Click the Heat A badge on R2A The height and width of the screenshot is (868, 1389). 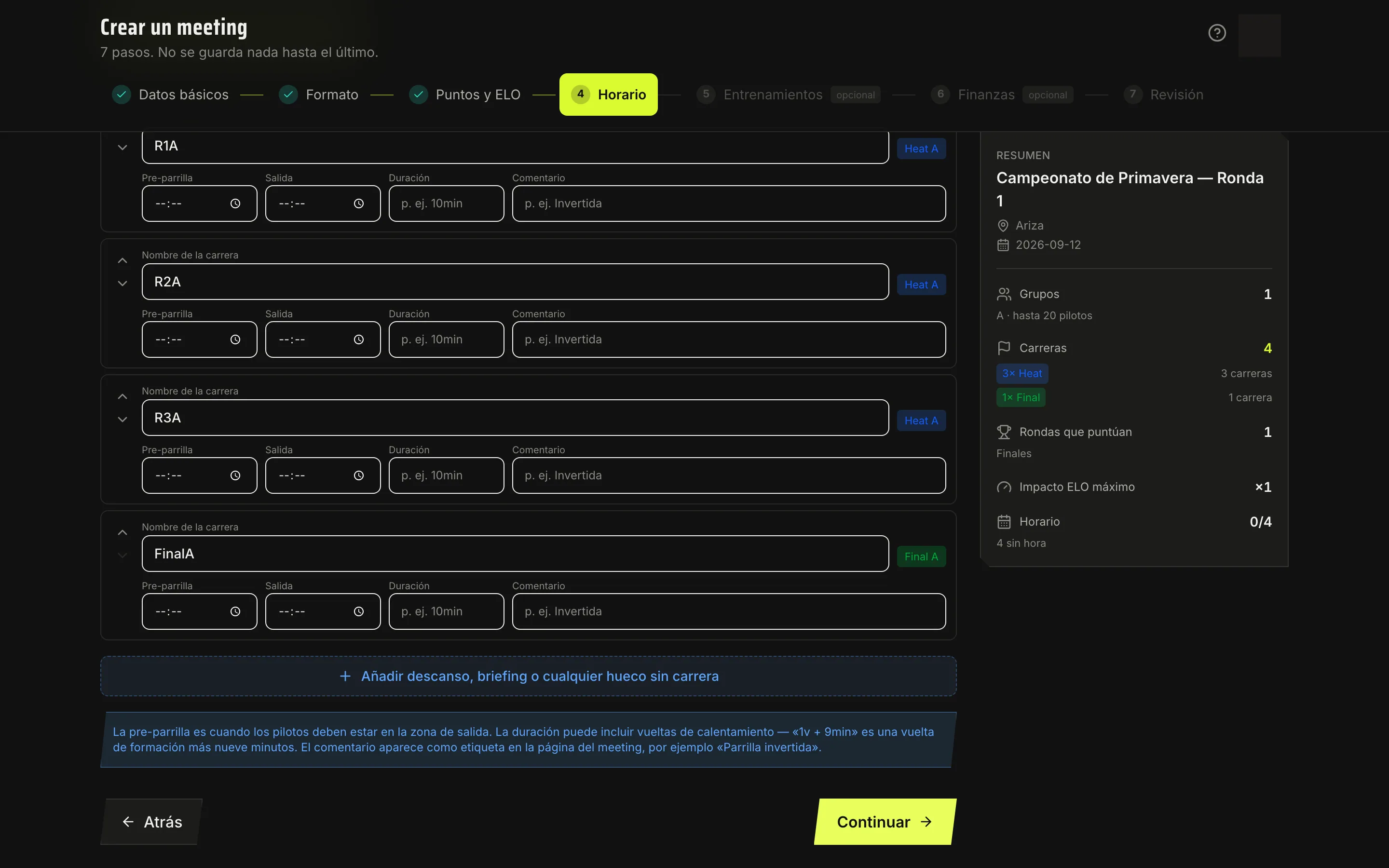tap(921, 285)
